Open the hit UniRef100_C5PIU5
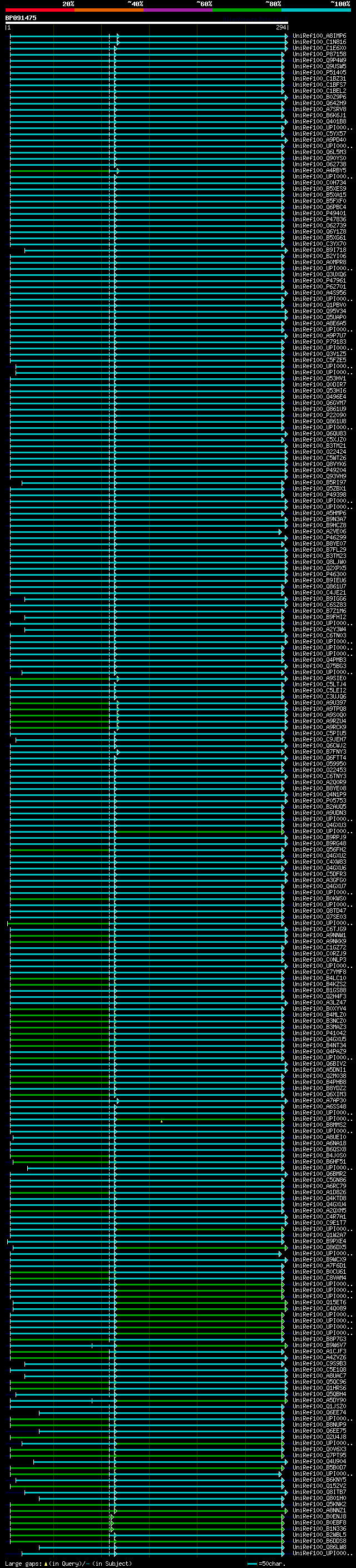 click(x=319, y=734)
